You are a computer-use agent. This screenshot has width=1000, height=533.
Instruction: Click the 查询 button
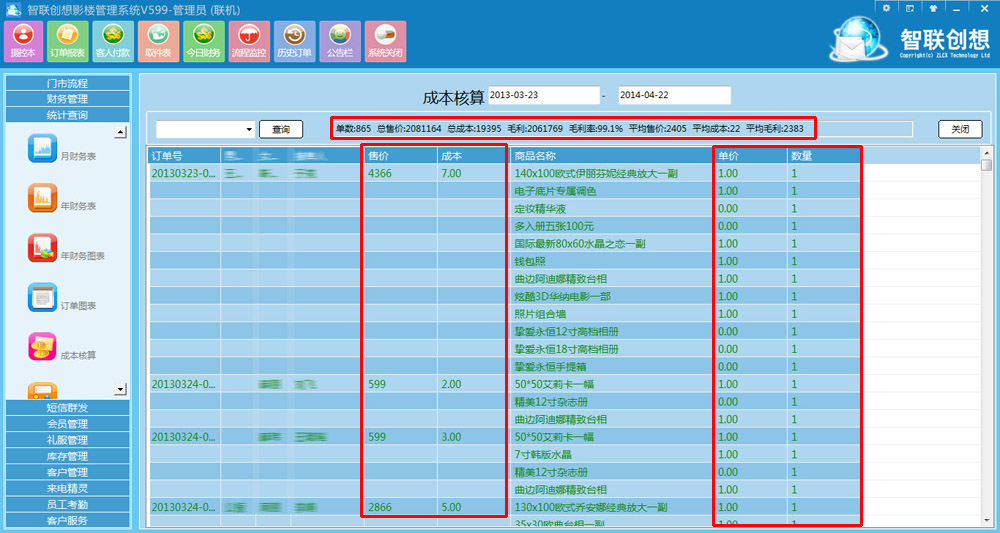click(x=281, y=130)
